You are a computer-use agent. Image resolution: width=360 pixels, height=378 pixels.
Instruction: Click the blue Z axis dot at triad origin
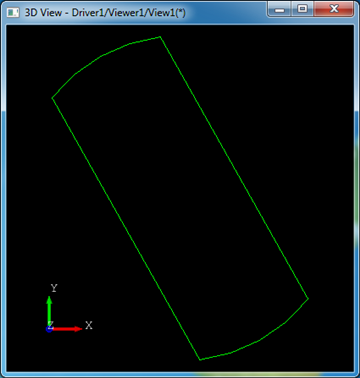tap(49, 329)
